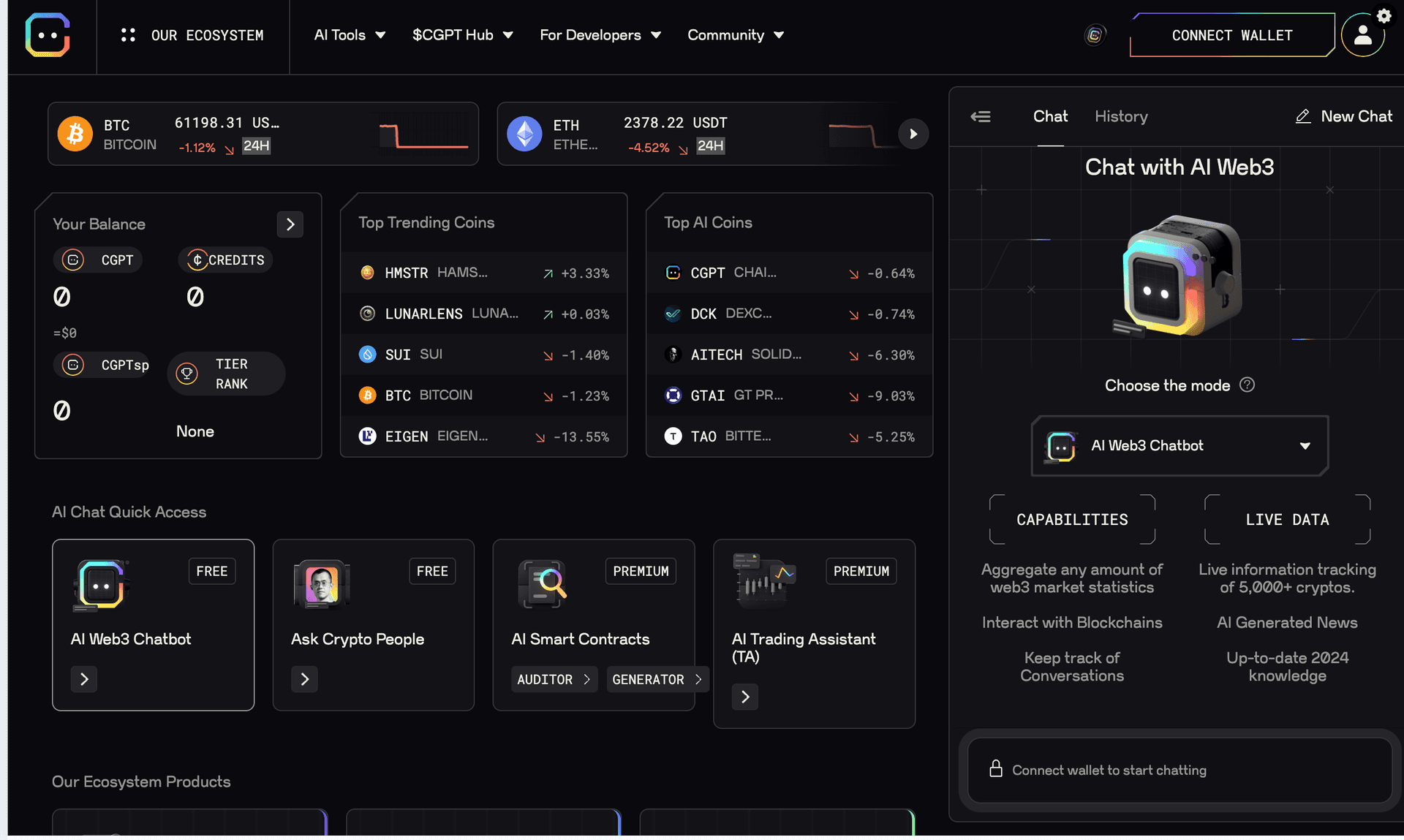Click the Ethereum logo in ticker
Viewport: 1404px width, 840px height.
(524, 134)
